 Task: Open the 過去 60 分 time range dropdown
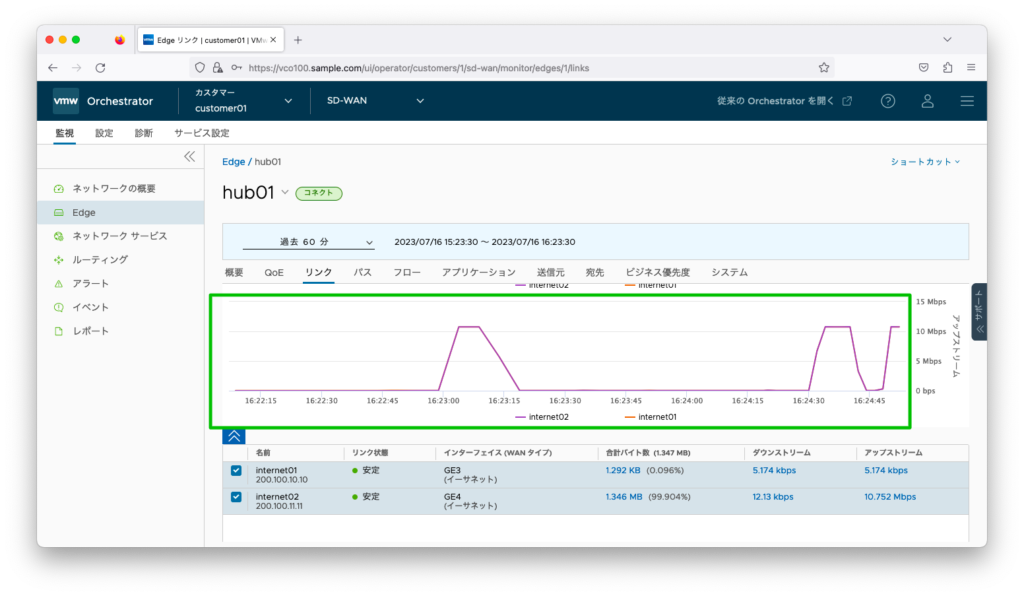point(310,242)
